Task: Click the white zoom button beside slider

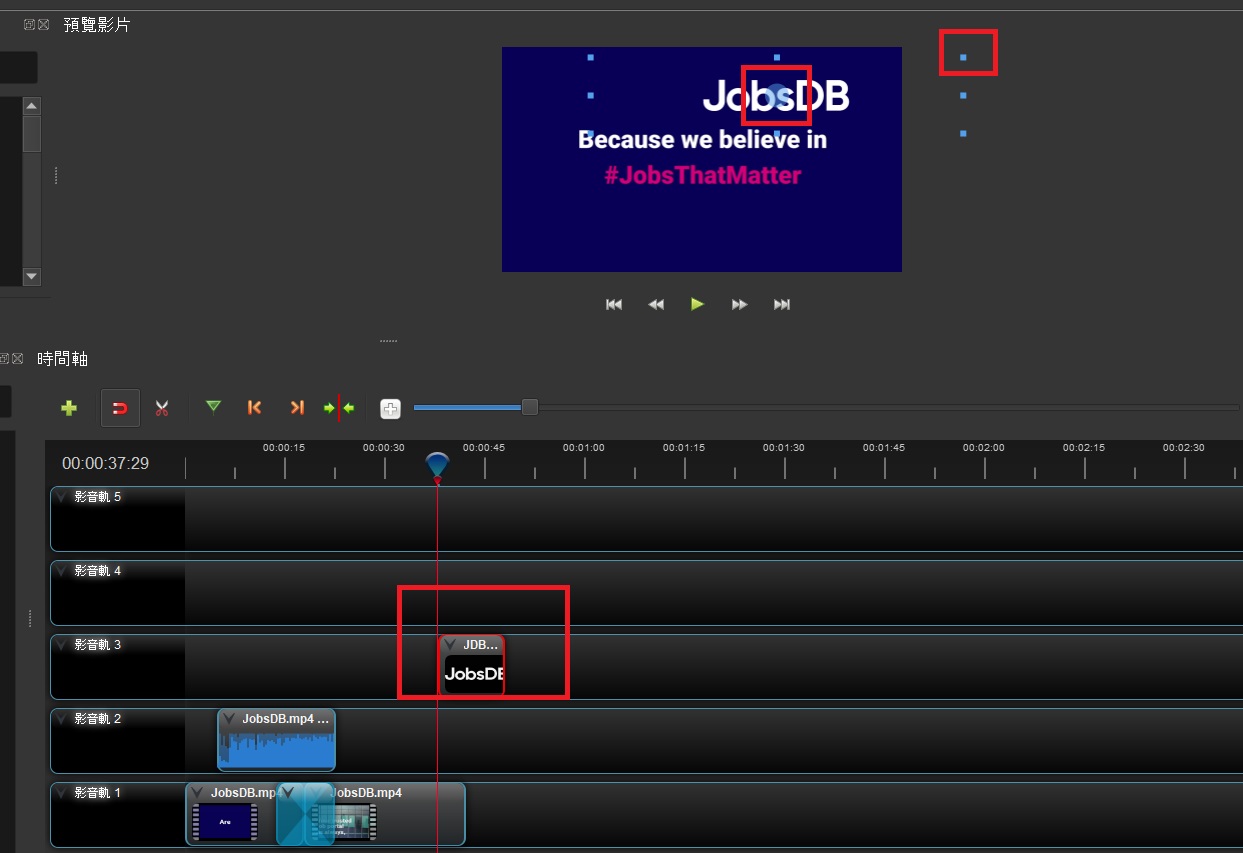Action: (390, 408)
